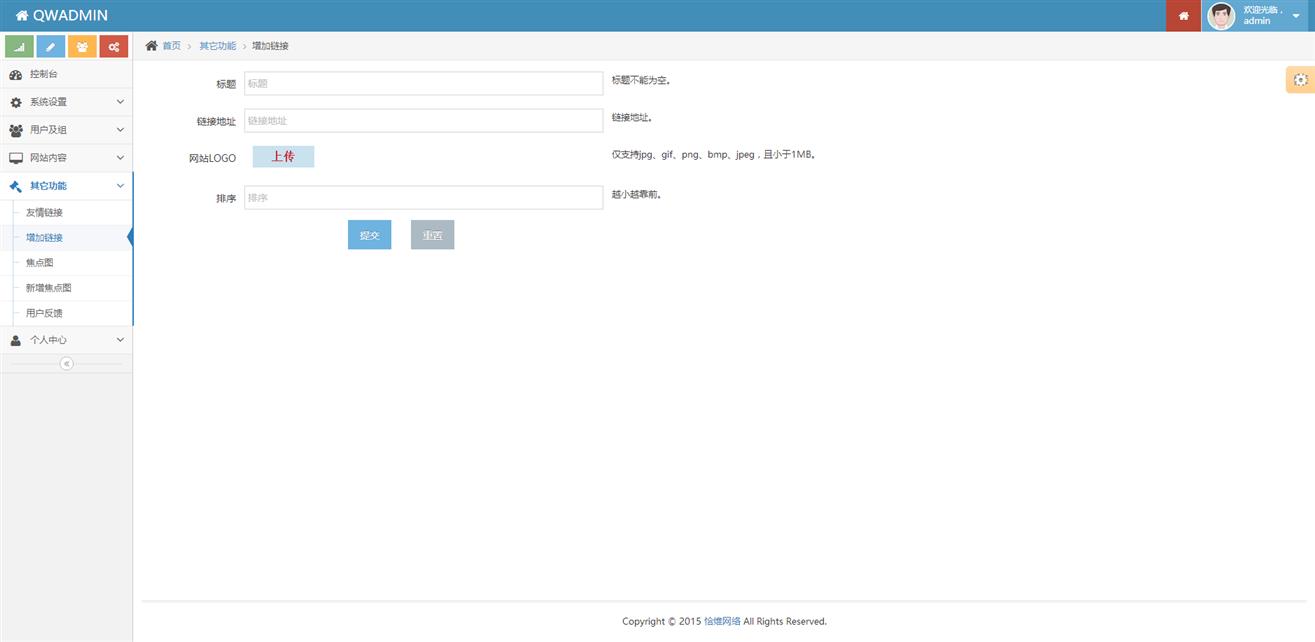
Task: Click the orange users group shortcut icon
Action: [82, 47]
